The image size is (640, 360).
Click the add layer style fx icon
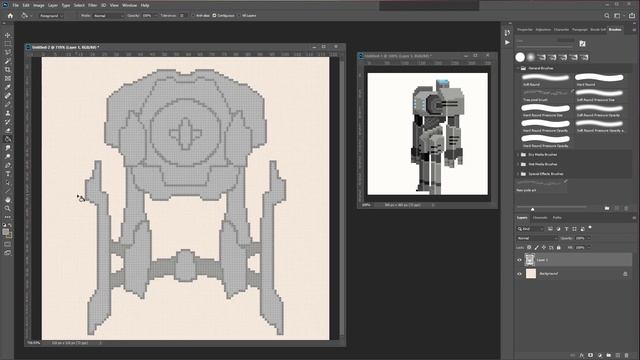582,356
